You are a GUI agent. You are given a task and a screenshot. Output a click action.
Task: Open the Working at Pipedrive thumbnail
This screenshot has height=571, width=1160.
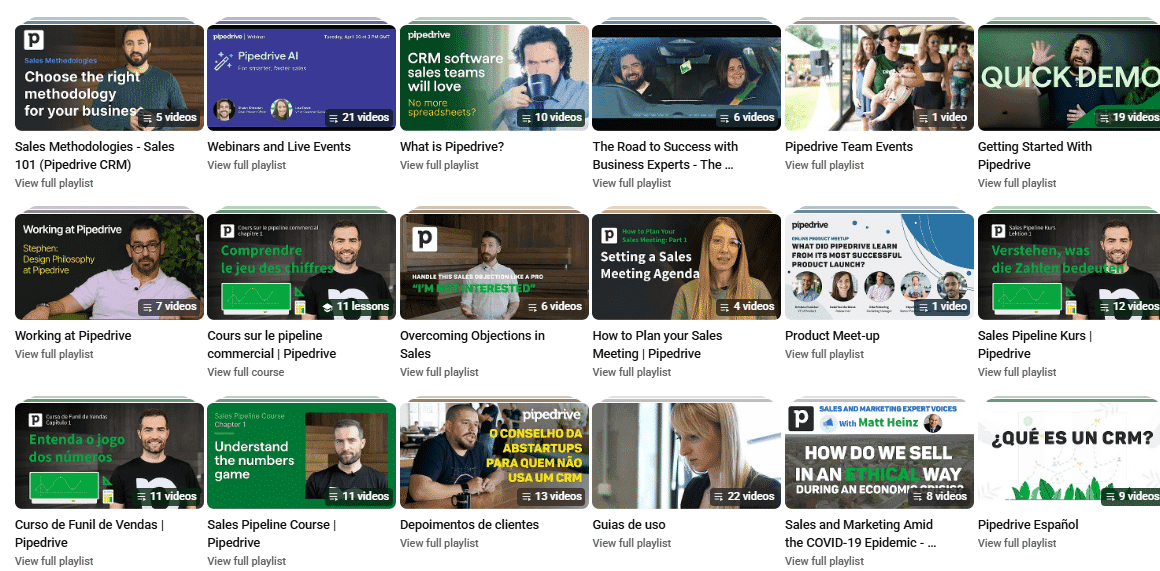(x=109, y=267)
